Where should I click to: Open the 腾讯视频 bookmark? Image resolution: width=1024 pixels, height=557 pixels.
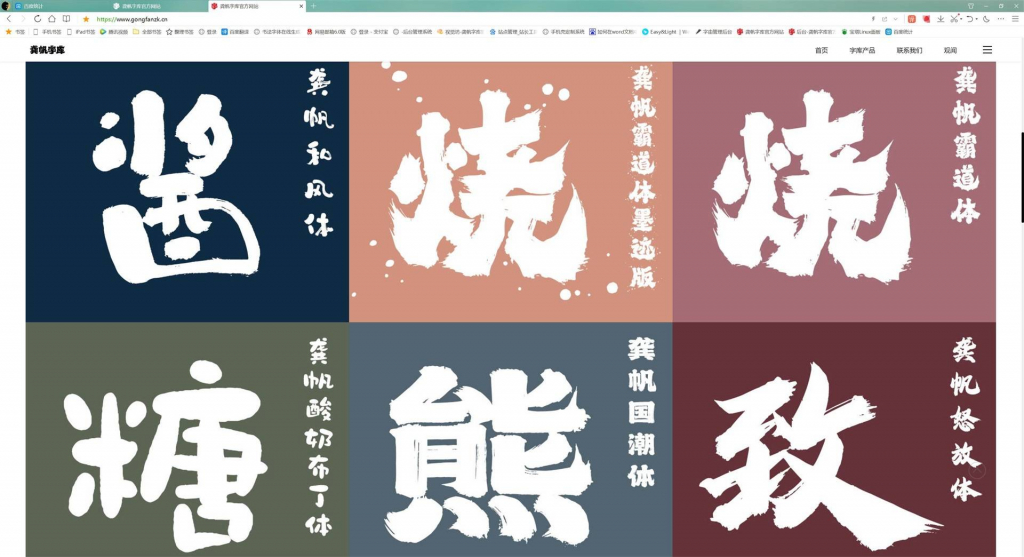(114, 31)
